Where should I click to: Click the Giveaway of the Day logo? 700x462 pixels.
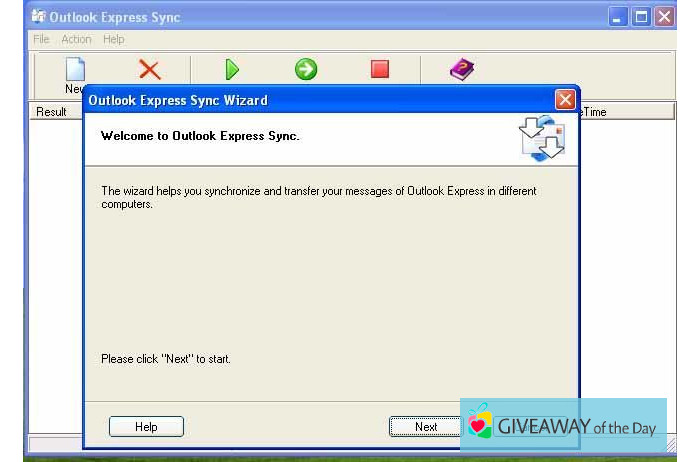click(563, 425)
